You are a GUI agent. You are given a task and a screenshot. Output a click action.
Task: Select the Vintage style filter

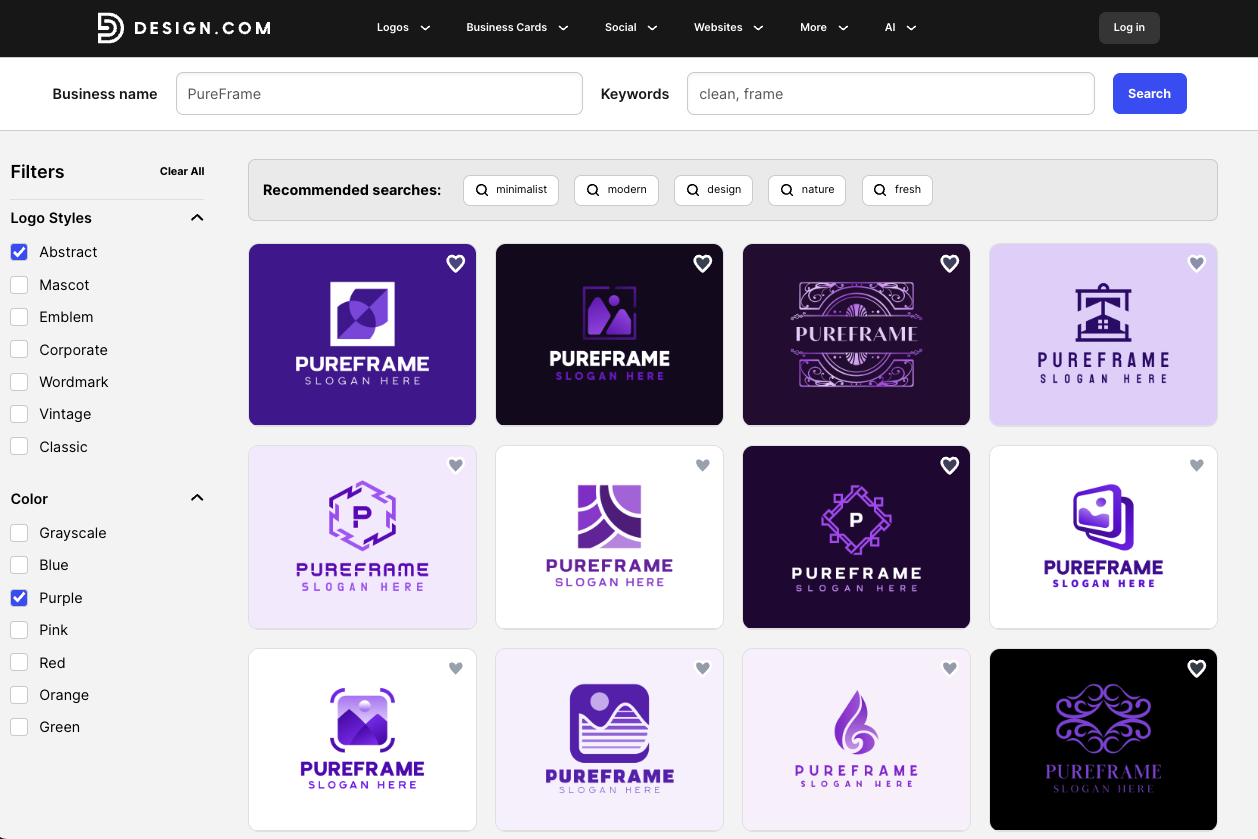tap(19, 414)
